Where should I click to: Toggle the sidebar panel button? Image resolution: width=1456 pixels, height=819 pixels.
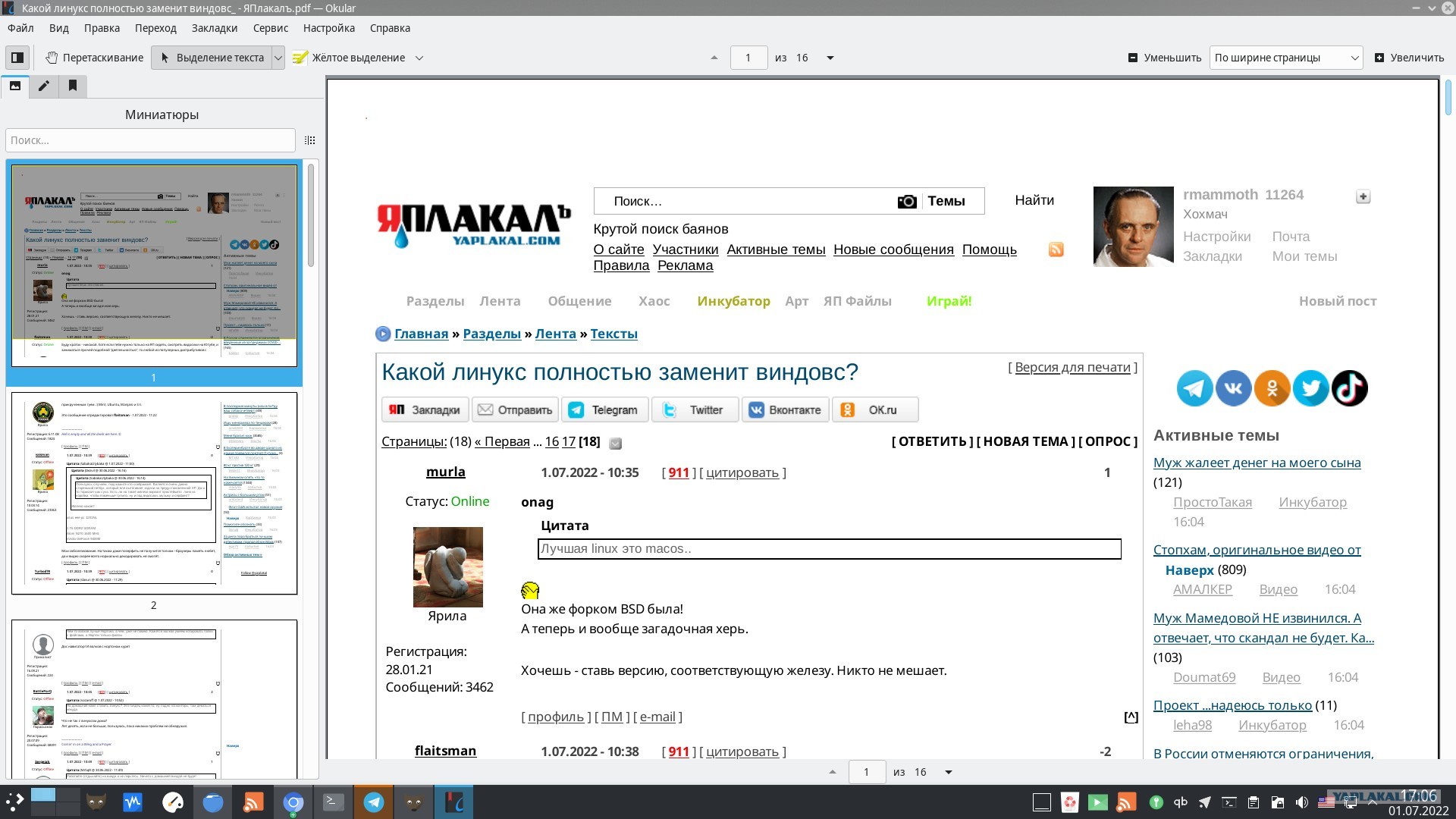pyautogui.click(x=17, y=58)
